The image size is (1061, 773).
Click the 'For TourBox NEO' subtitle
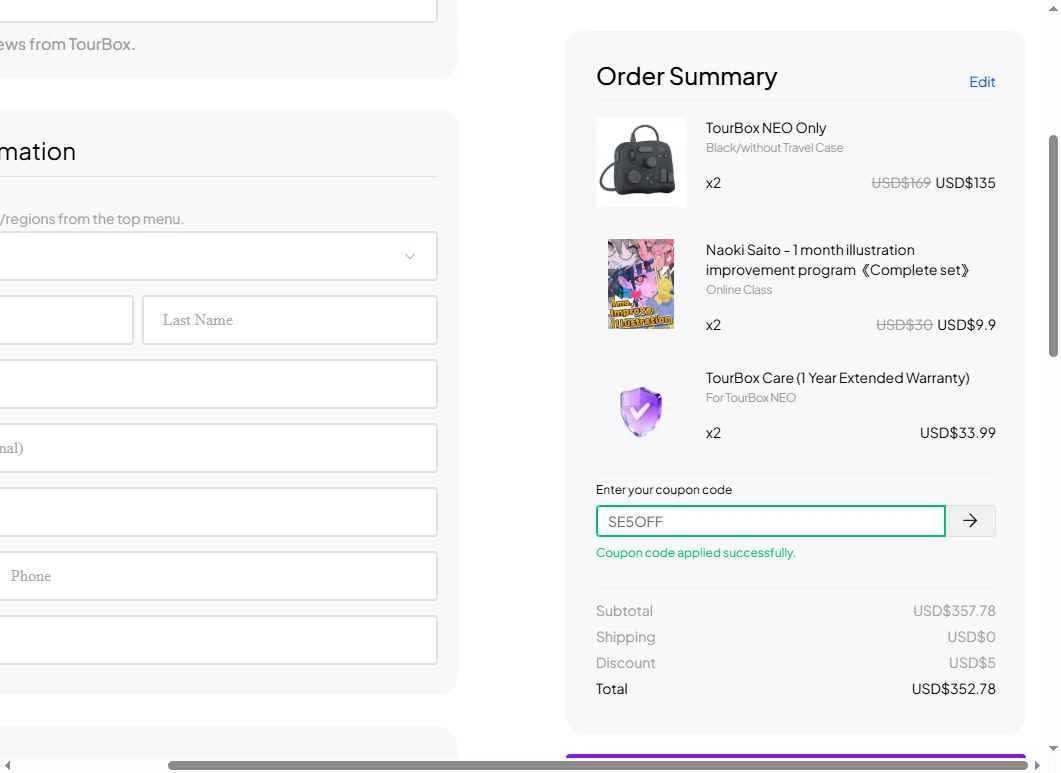[750, 397]
